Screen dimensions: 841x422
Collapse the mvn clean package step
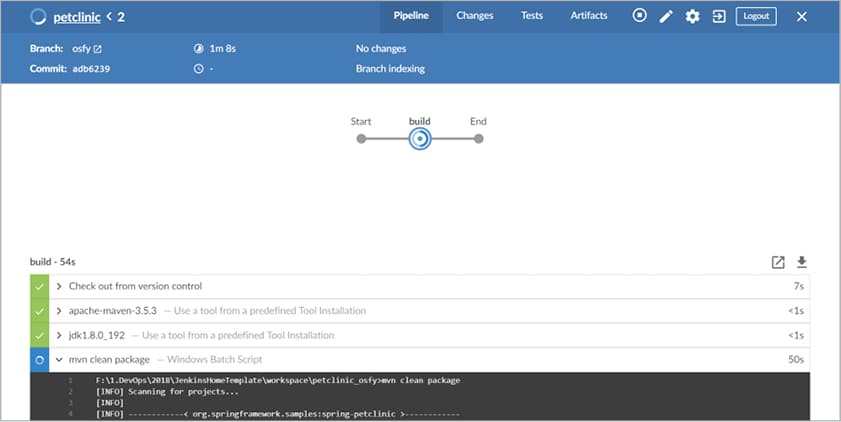(x=59, y=359)
